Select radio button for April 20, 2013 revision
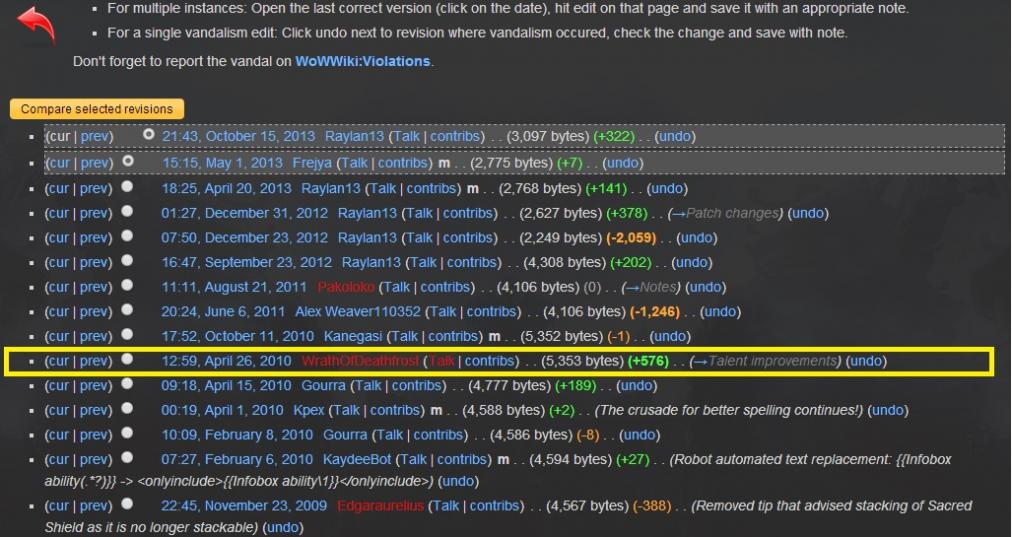This screenshot has width=1012, height=537. point(127,187)
